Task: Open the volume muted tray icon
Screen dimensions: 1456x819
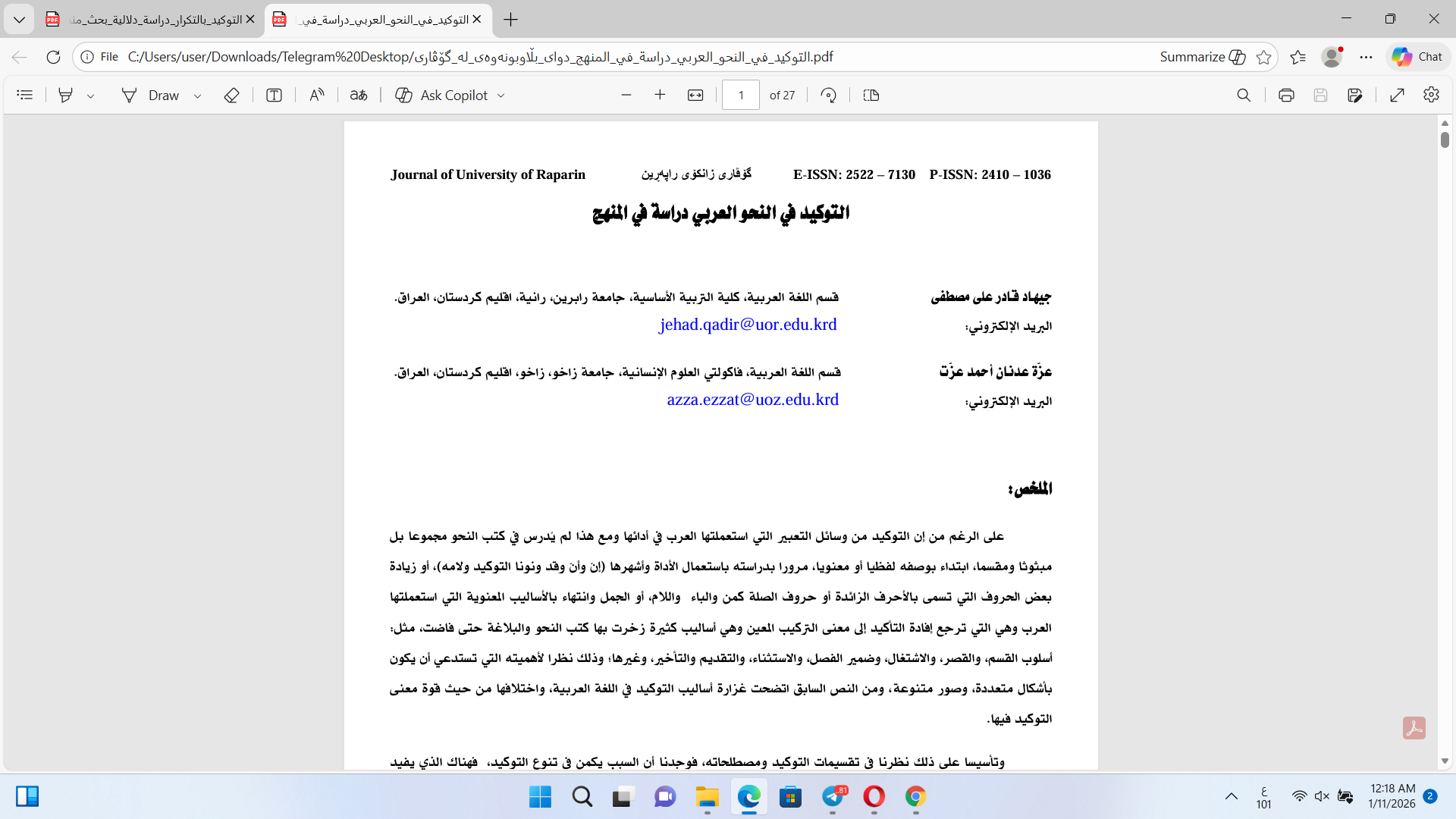Action: (x=1322, y=796)
